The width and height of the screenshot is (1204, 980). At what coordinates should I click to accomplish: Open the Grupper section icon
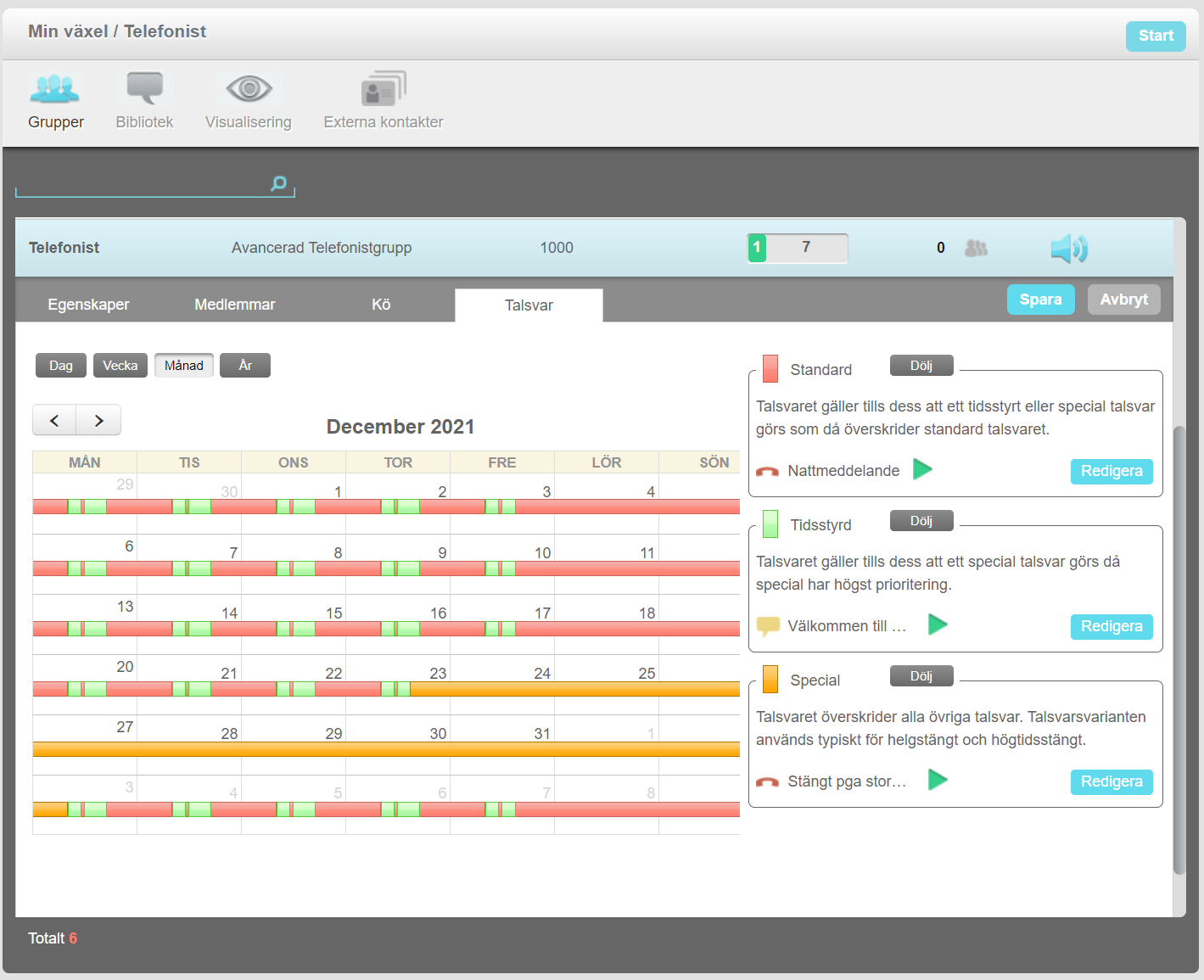[x=54, y=88]
